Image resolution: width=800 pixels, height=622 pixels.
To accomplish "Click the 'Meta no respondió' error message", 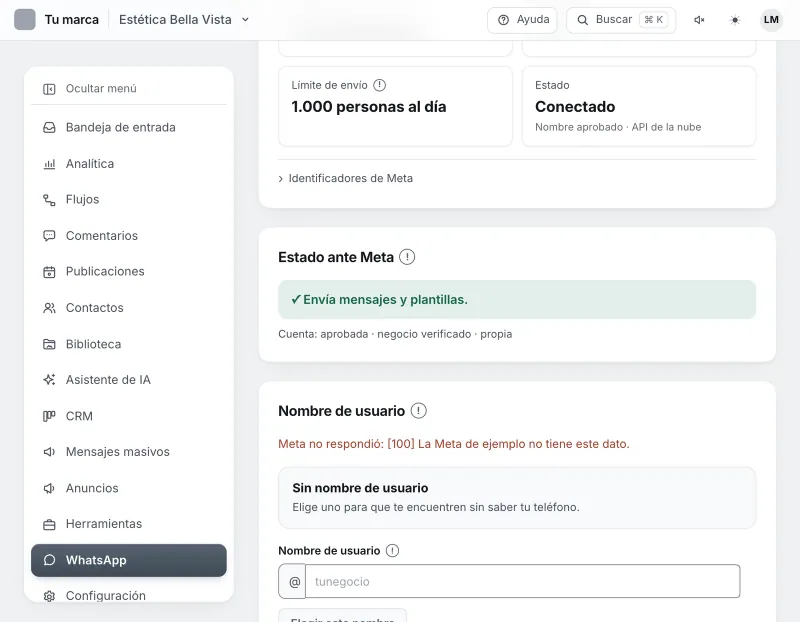I will coord(454,444).
